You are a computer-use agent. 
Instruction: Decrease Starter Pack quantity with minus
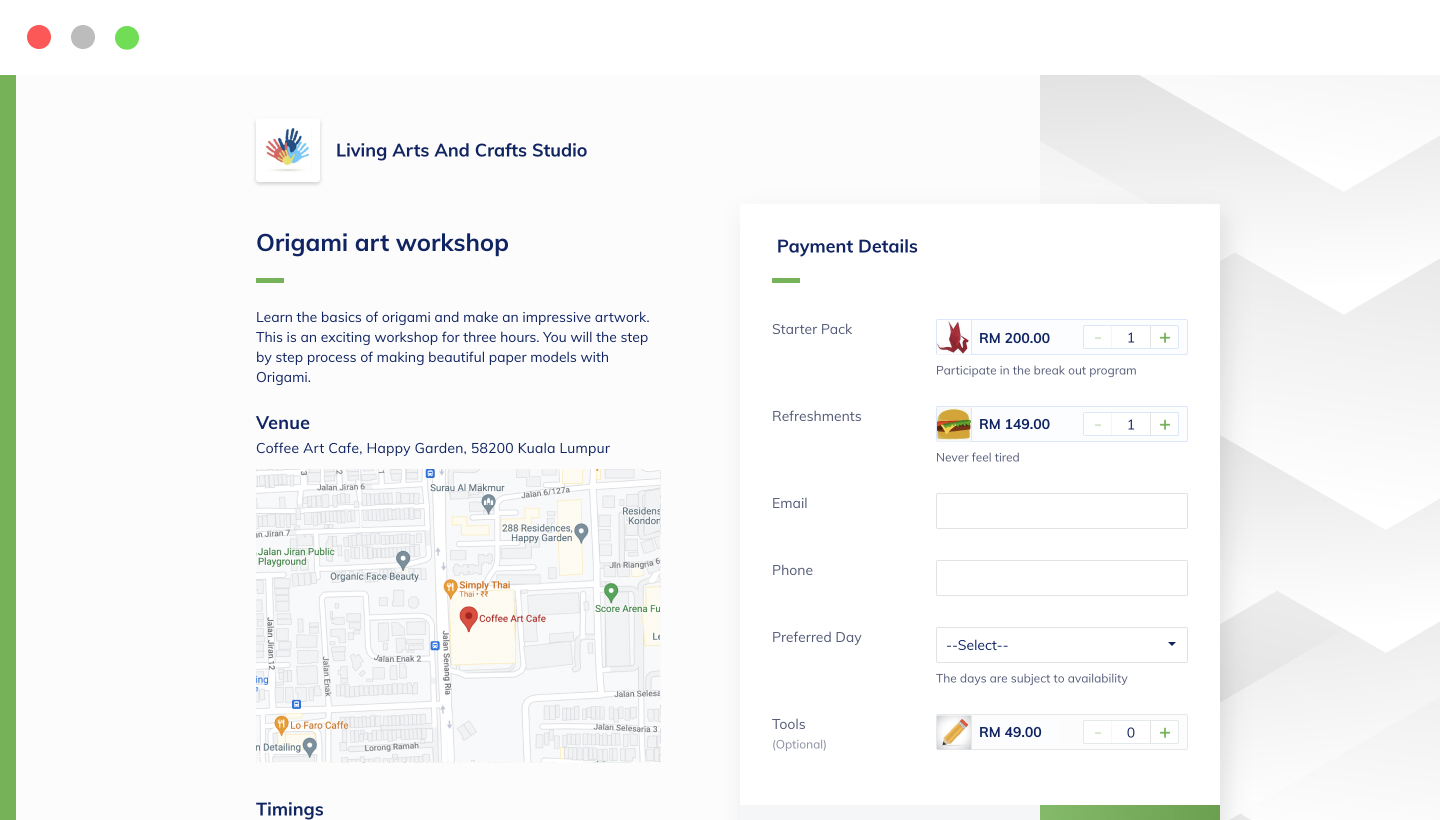tap(1098, 338)
